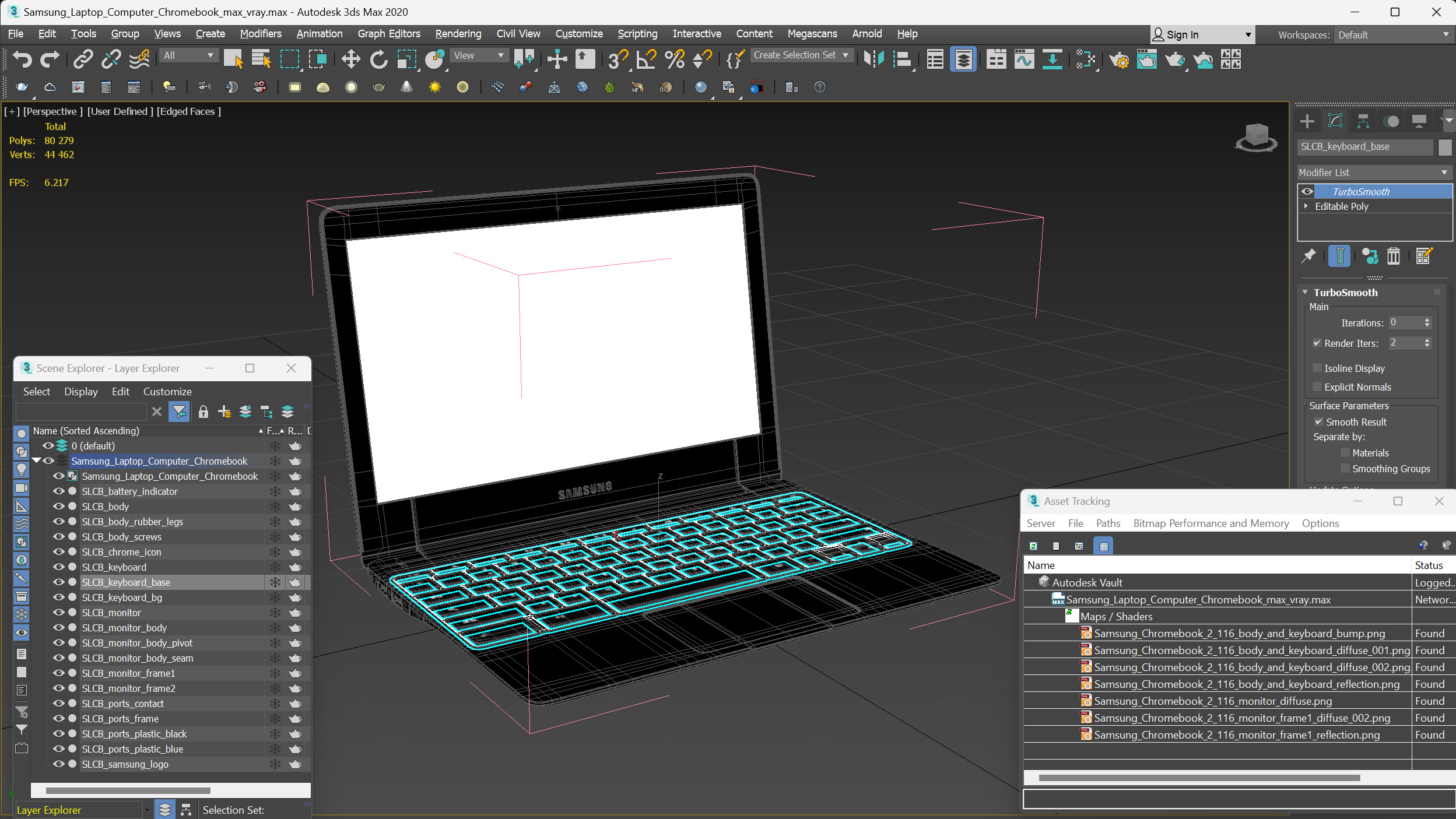Open the Graph Editors menu
Screen dimensions: 1456x819
point(389,34)
